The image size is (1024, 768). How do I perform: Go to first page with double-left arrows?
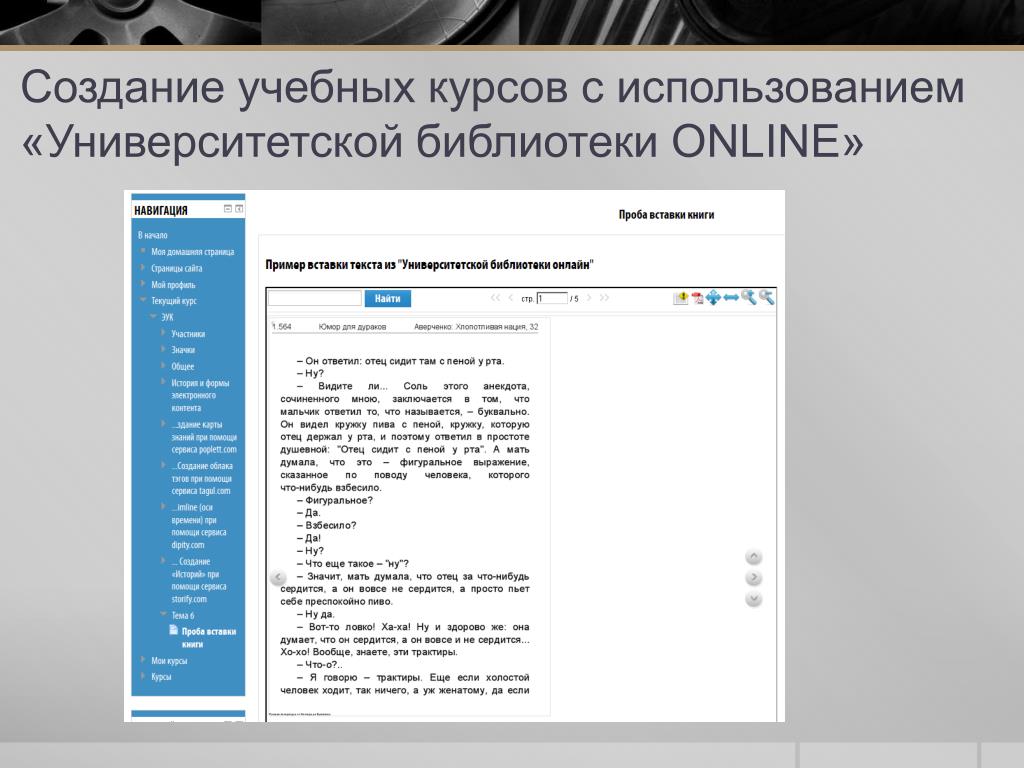click(x=496, y=298)
